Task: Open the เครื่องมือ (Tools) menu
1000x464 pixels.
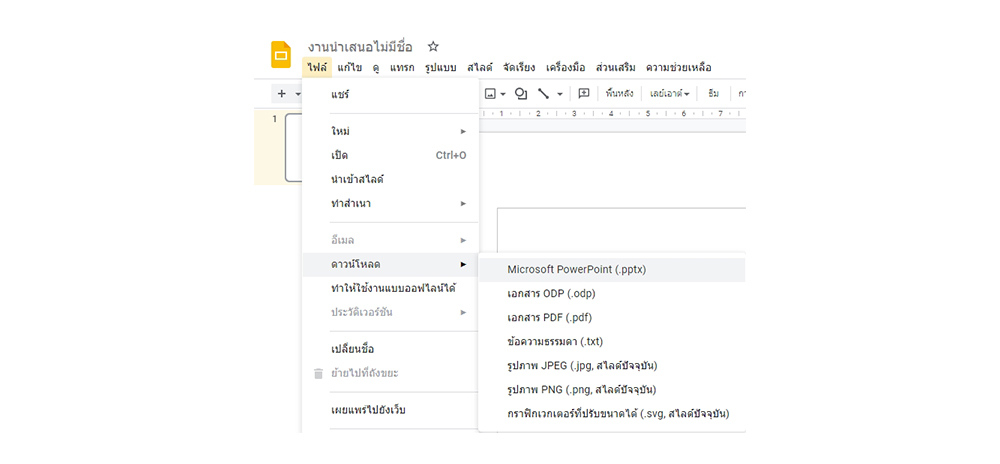Action: coord(565,67)
